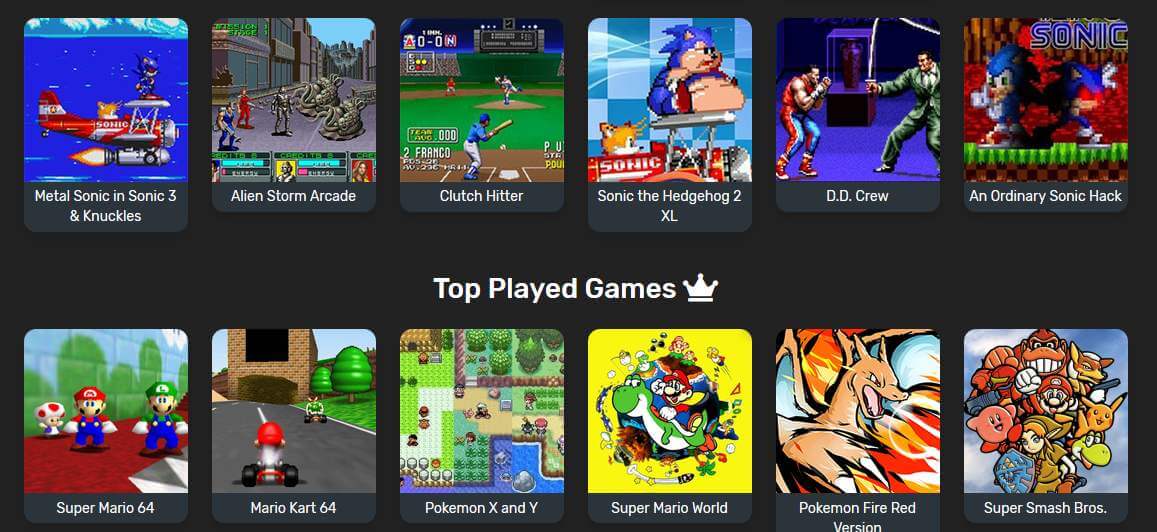The height and width of the screenshot is (532, 1157).
Task: Click the D.D. Crew fighting game thumbnail
Action: click(x=857, y=100)
